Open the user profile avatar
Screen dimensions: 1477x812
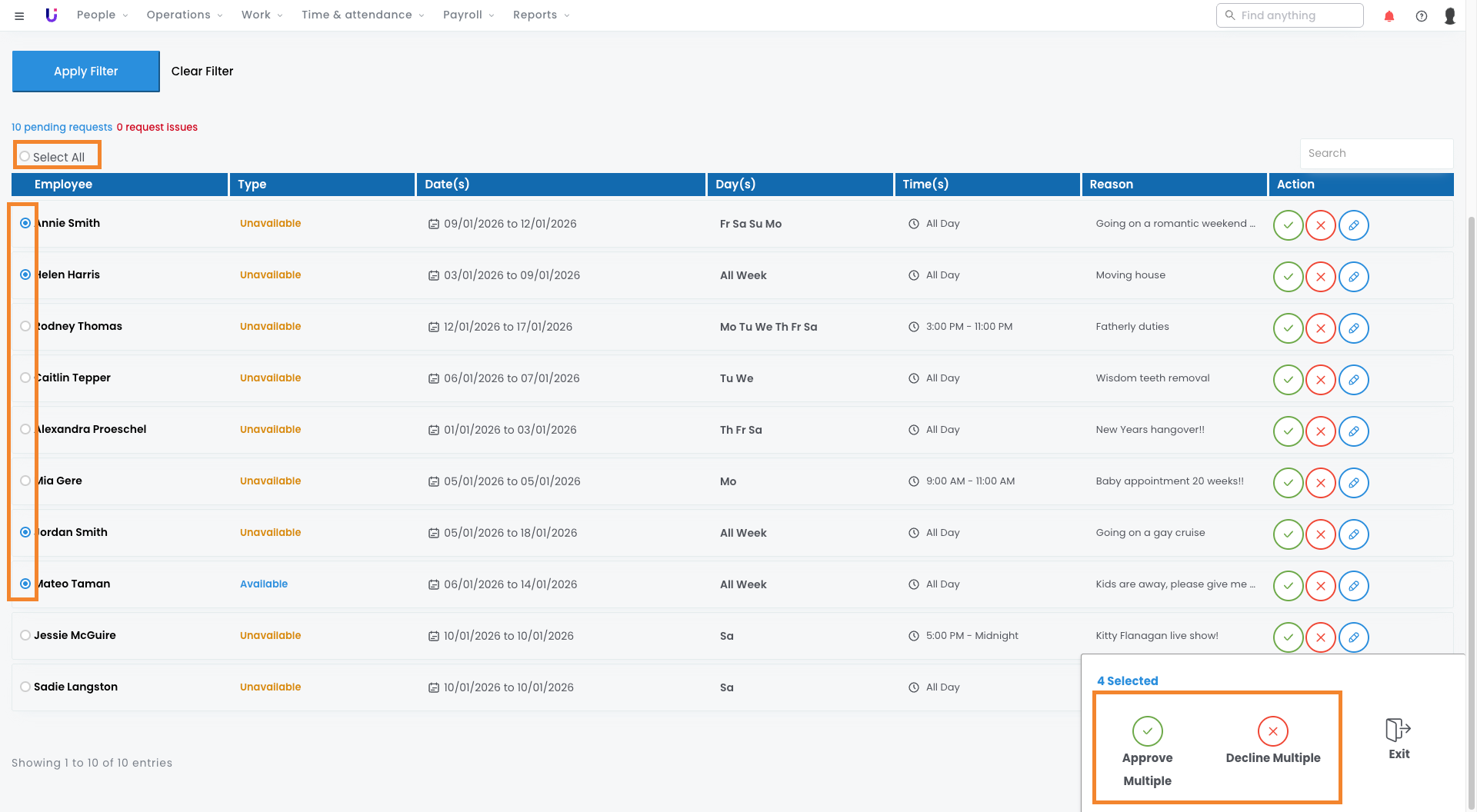coord(1449,15)
